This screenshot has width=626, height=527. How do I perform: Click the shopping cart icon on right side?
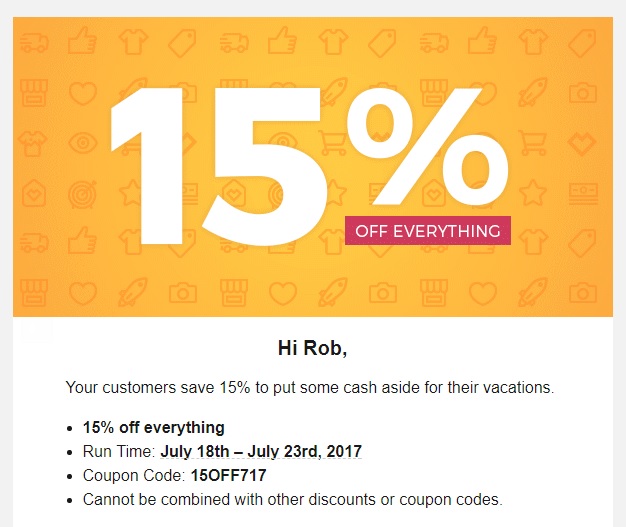point(533,143)
